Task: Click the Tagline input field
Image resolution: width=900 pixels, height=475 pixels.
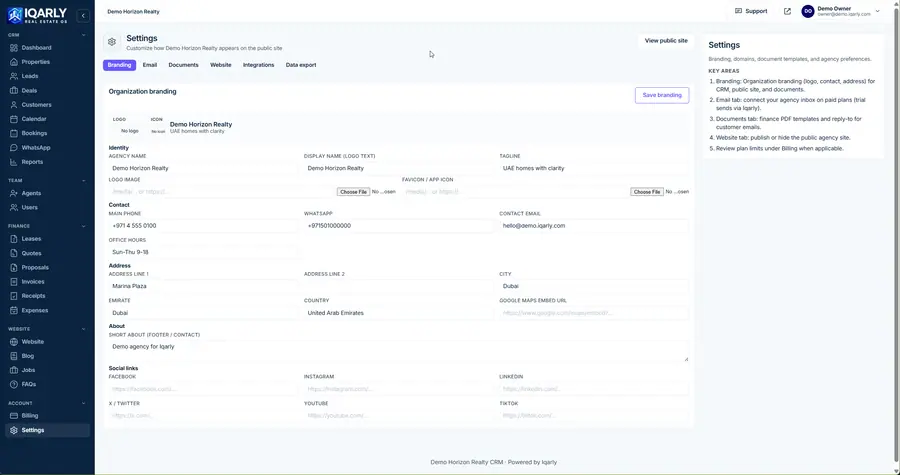Action: pyautogui.click(x=594, y=168)
